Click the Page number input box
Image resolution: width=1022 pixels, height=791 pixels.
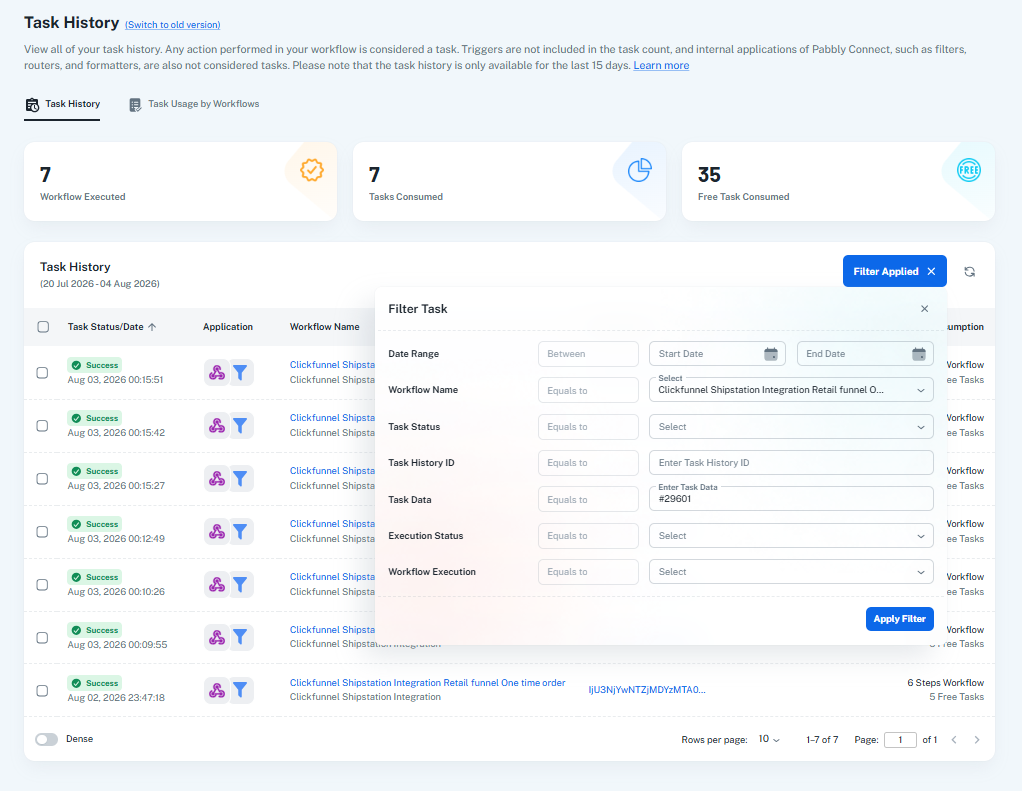[900, 740]
